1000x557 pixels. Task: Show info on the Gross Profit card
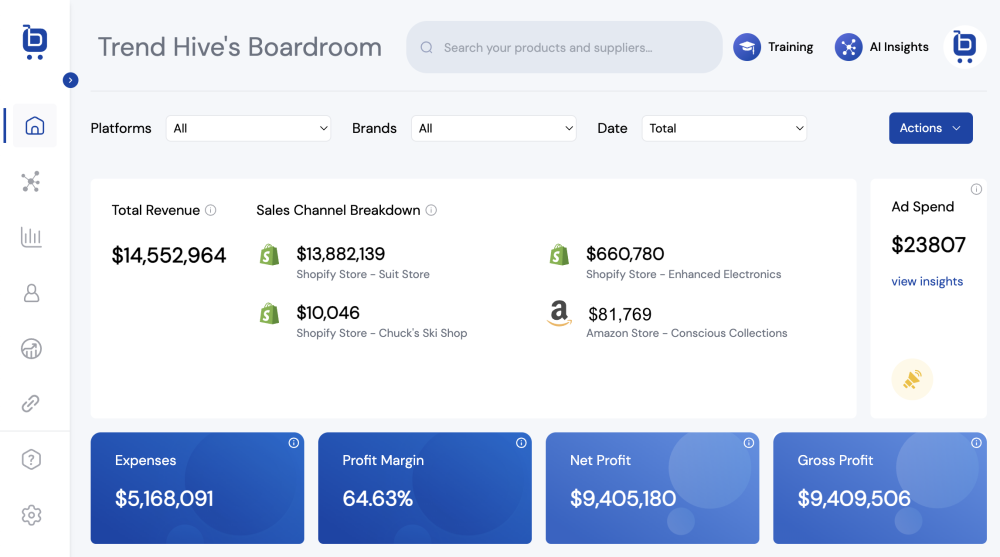976,443
